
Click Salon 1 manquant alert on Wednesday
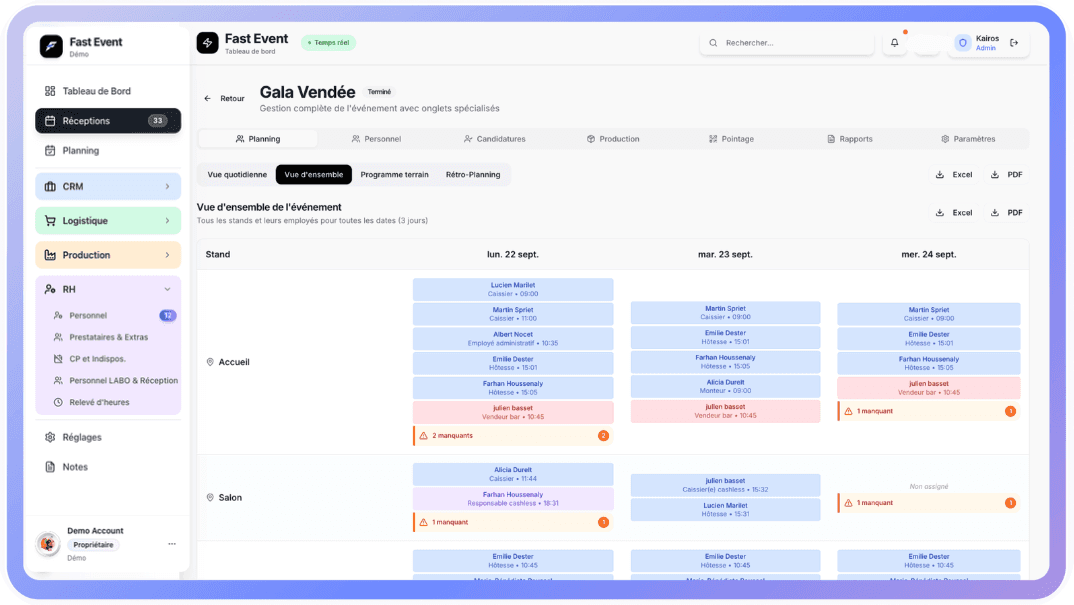coord(929,503)
